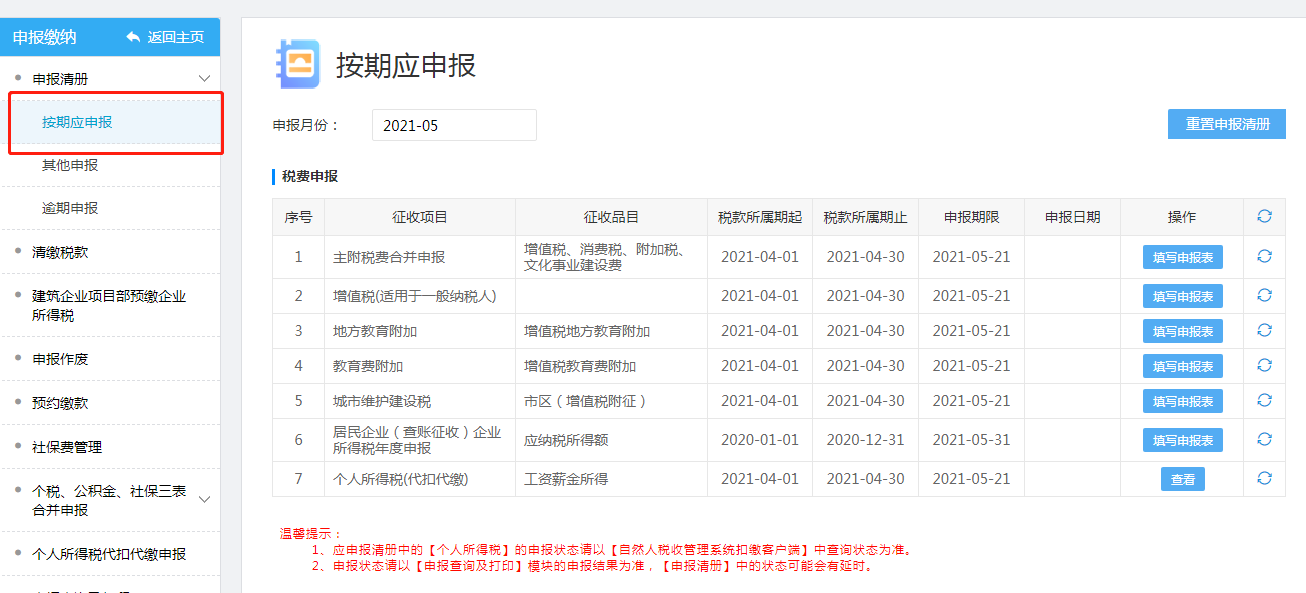Click the 温馨提示 notice heading
This screenshot has width=1306, height=593.
pyautogui.click(x=311, y=534)
